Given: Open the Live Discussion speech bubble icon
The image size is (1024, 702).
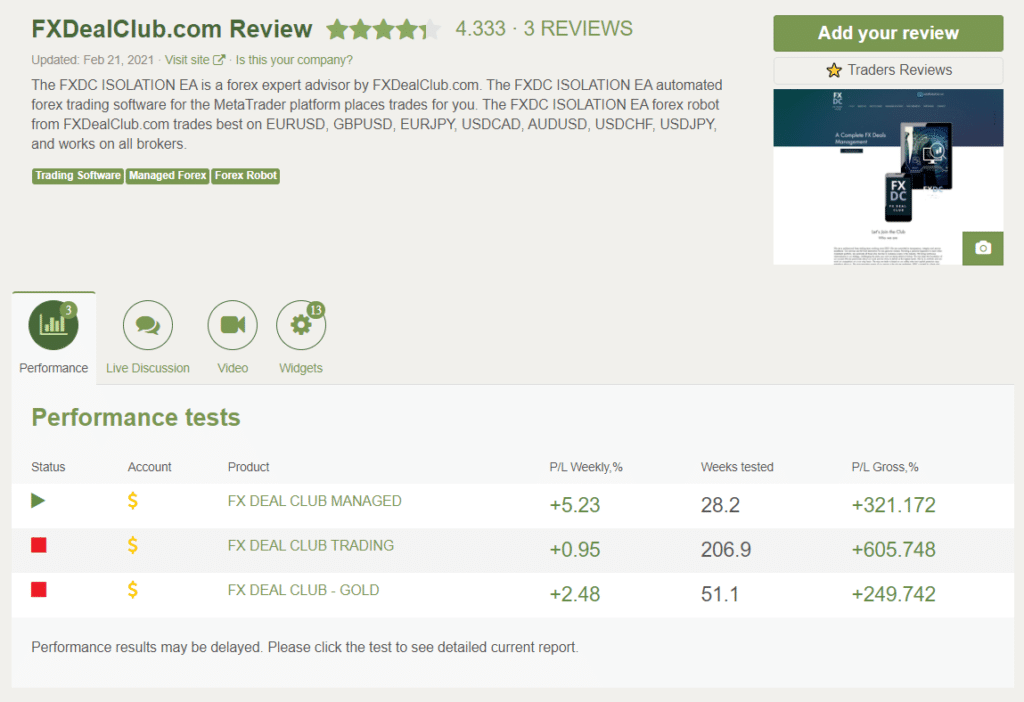Looking at the screenshot, I should (x=147, y=324).
